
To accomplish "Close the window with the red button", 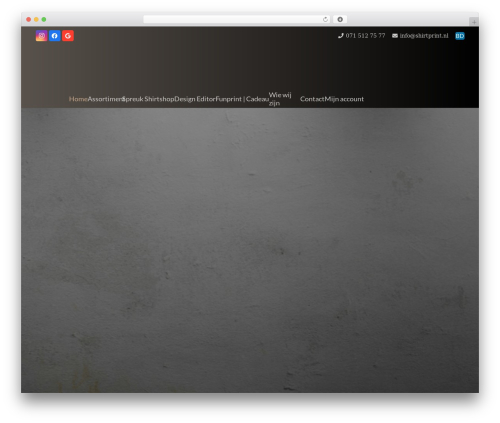I will click(x=29, y=19).
